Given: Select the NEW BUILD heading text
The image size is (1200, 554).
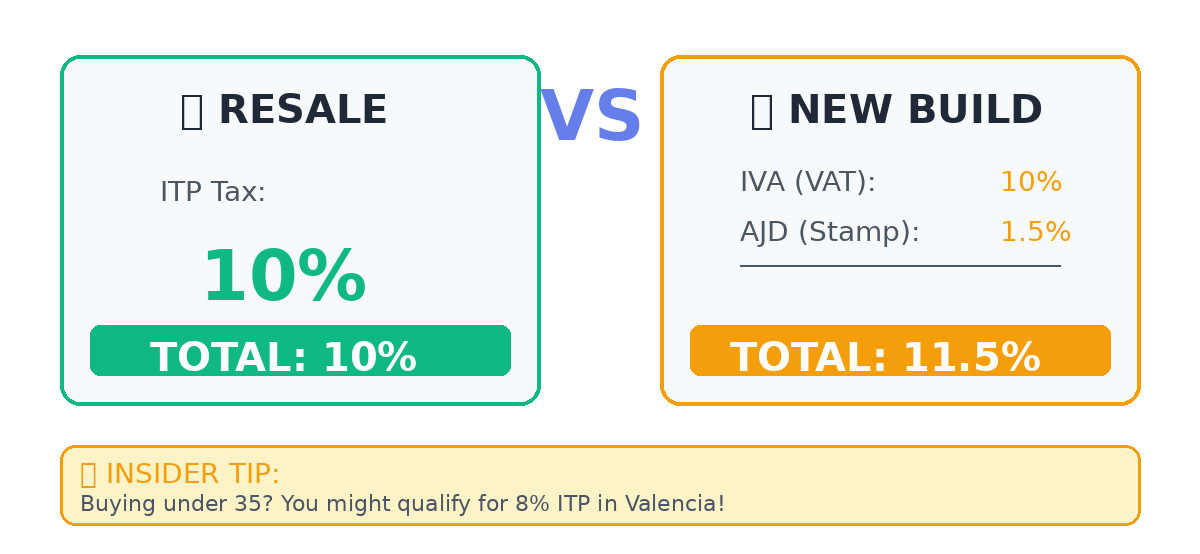Looking at the screenshot, I should (914, 111).
